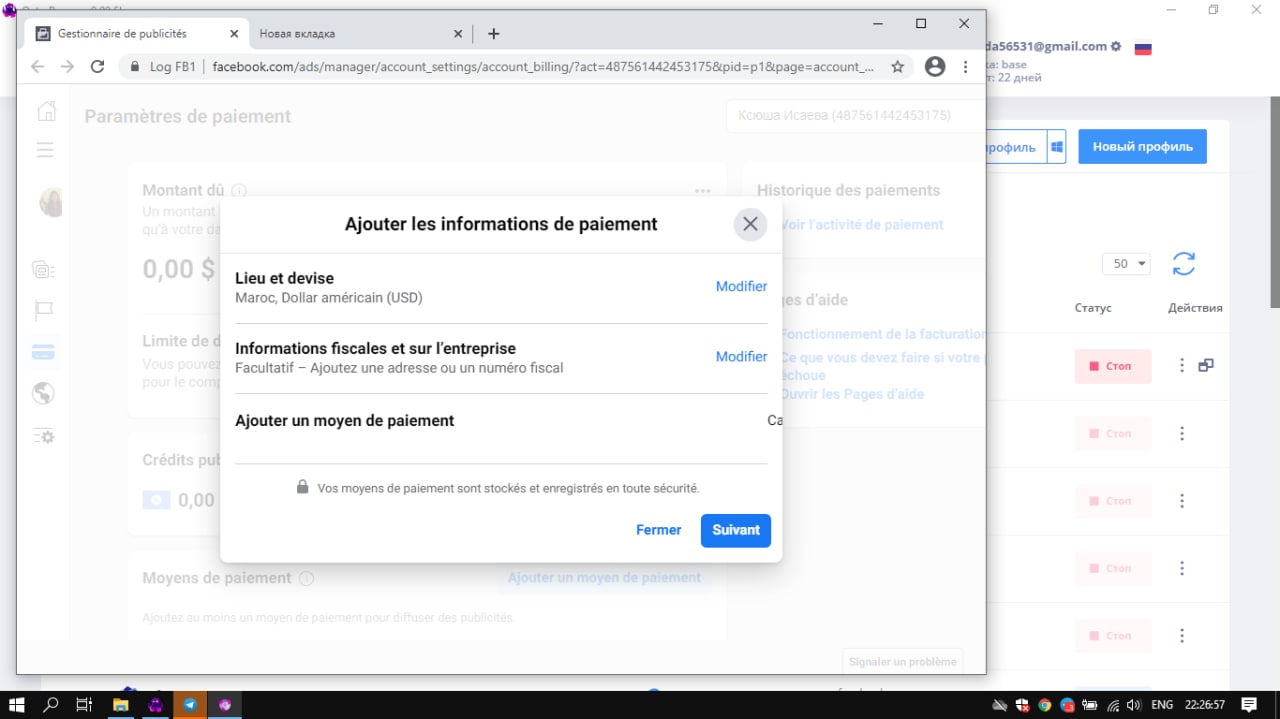Open hamburger menu in Facebook sidebar
Image resolution: width=1280 pixels, height=719 pixels.
coord(44,150)
